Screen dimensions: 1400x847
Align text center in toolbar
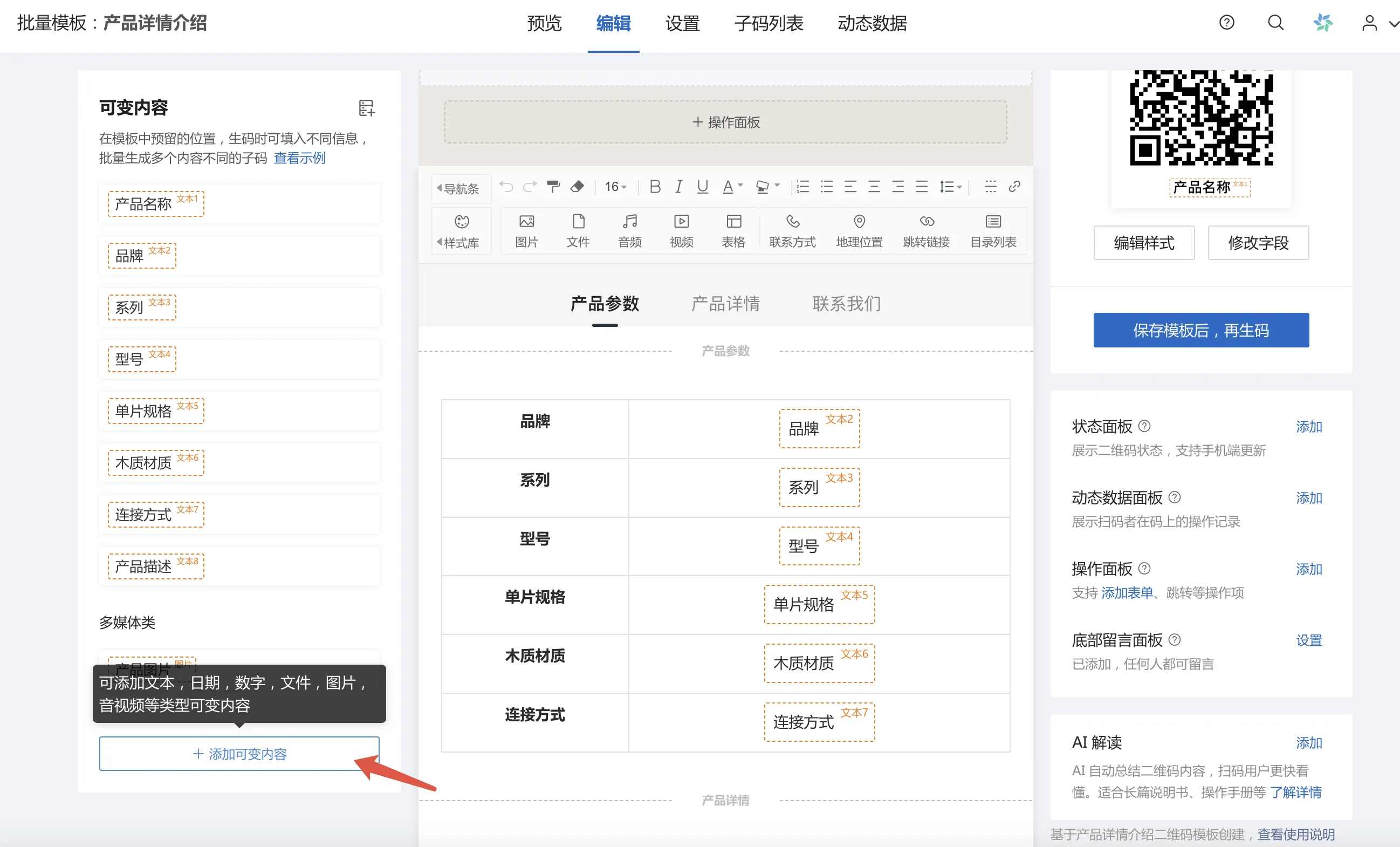(874, 187)
